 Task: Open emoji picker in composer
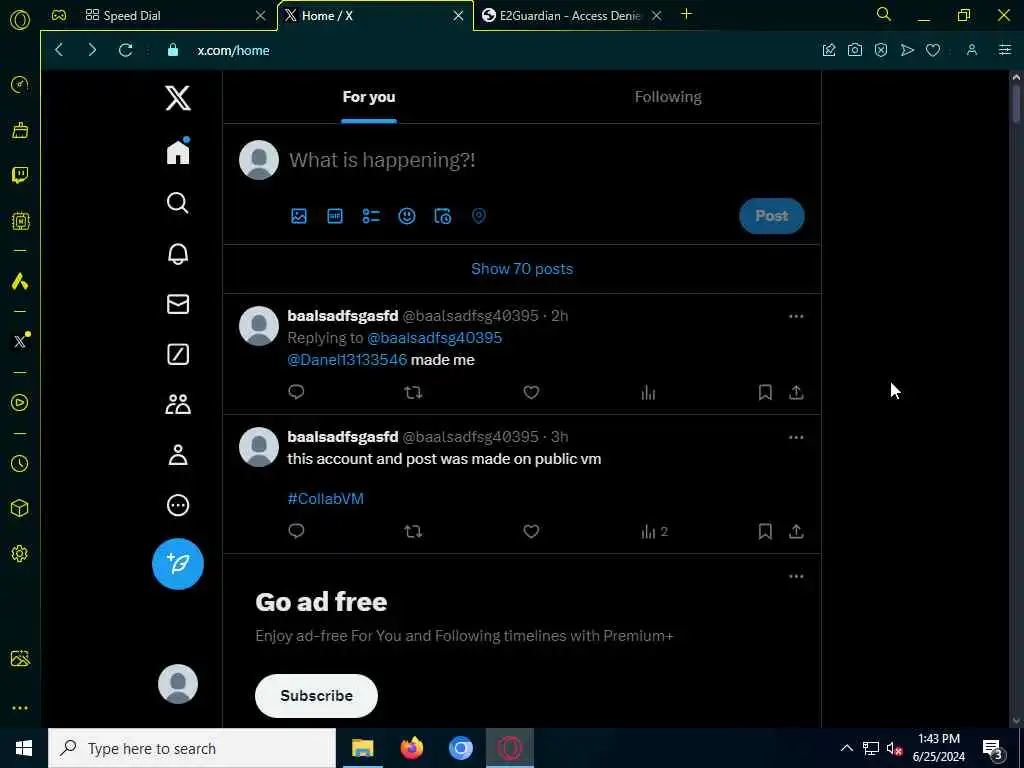pyautogui.click(x=407, y=216)
